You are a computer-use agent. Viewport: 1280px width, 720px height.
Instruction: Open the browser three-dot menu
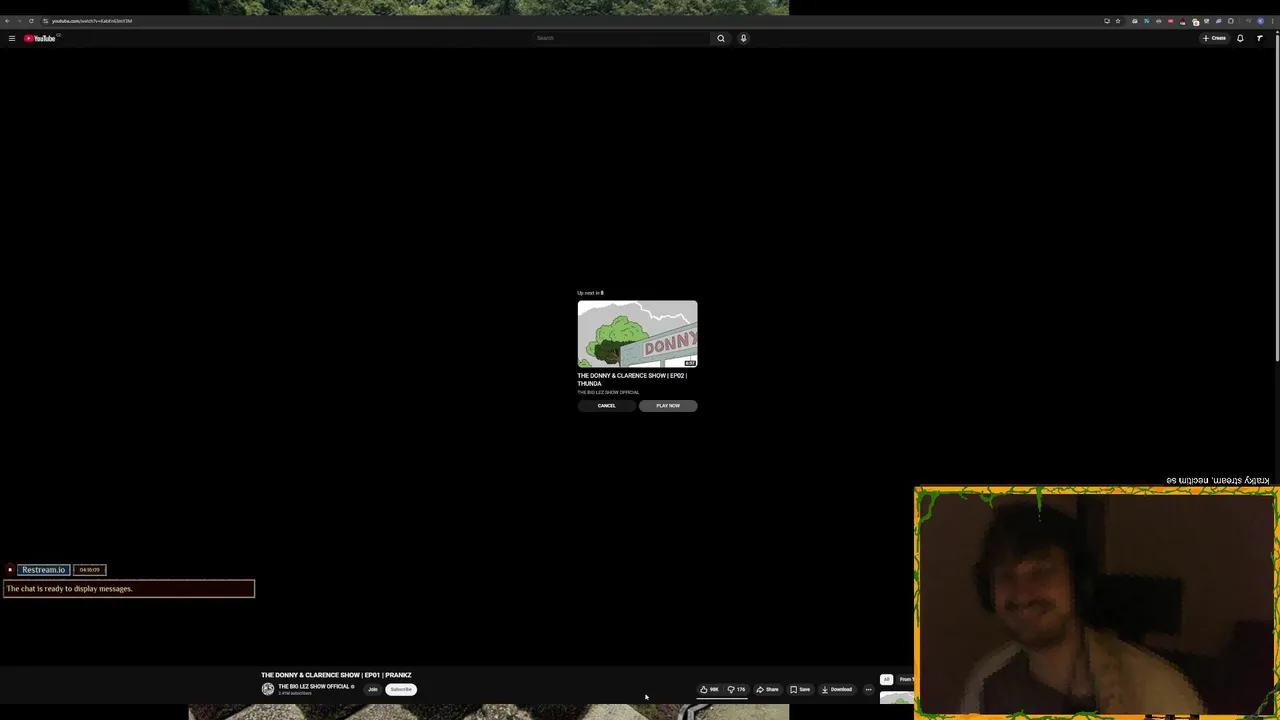click(1272, 21)
